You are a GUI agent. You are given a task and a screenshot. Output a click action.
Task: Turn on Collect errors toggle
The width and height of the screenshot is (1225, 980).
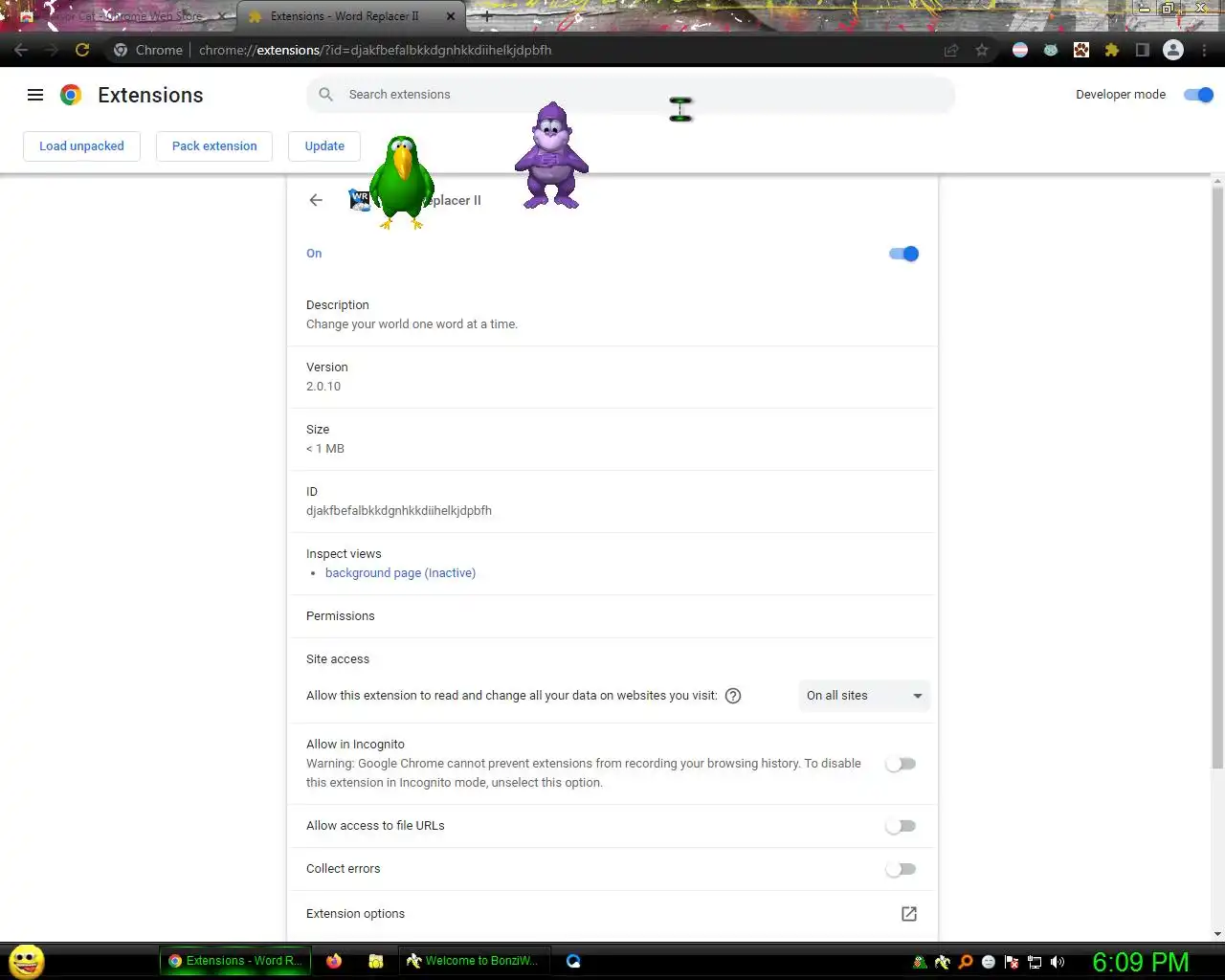click(901, 869)
